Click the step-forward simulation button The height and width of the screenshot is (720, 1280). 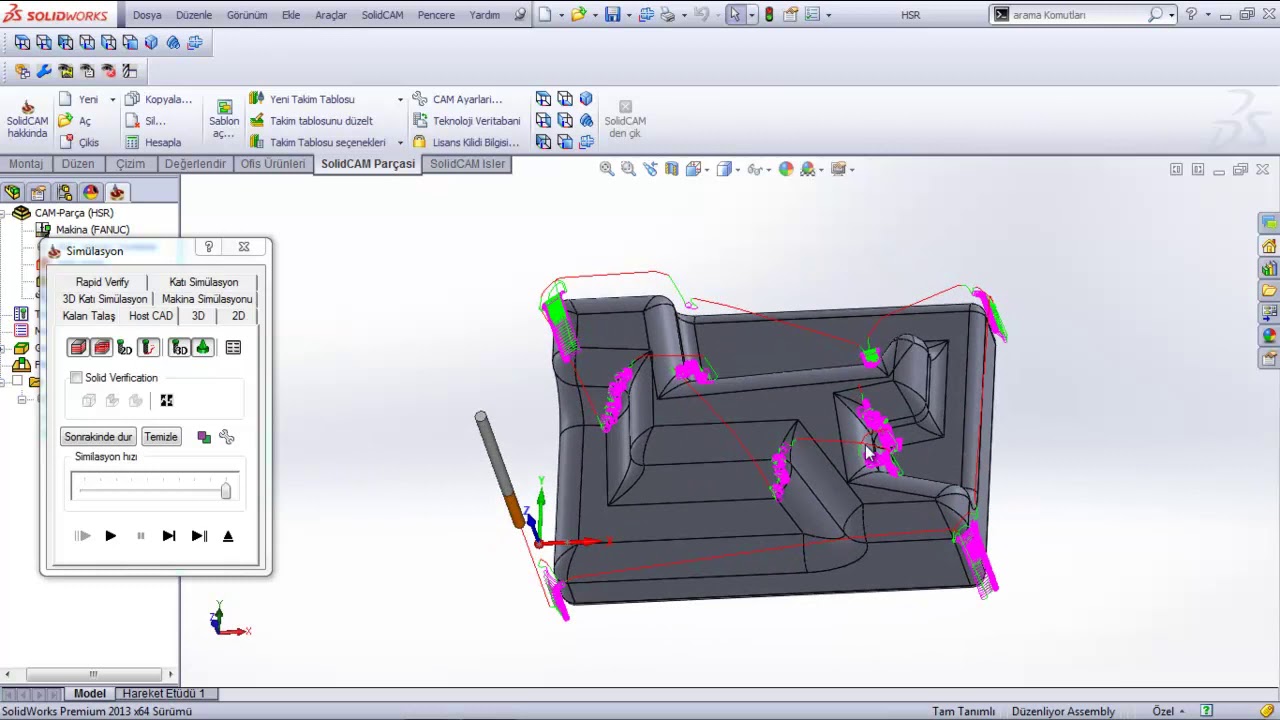(169, 536)
